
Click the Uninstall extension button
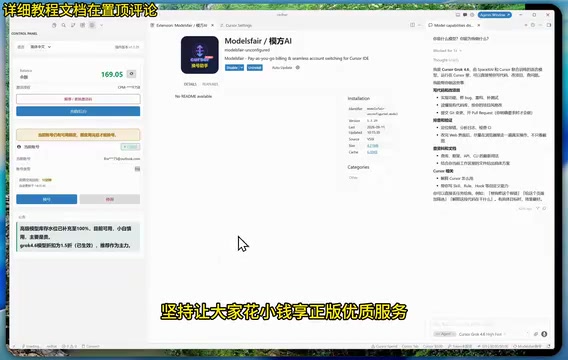255,68
